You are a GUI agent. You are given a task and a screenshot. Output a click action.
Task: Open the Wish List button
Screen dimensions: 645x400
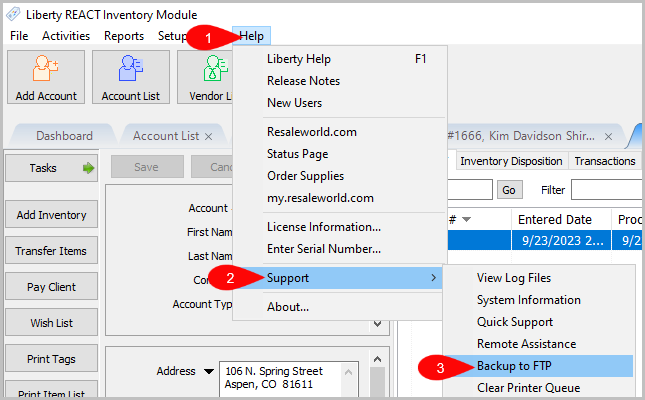click(x=51, y=323)
